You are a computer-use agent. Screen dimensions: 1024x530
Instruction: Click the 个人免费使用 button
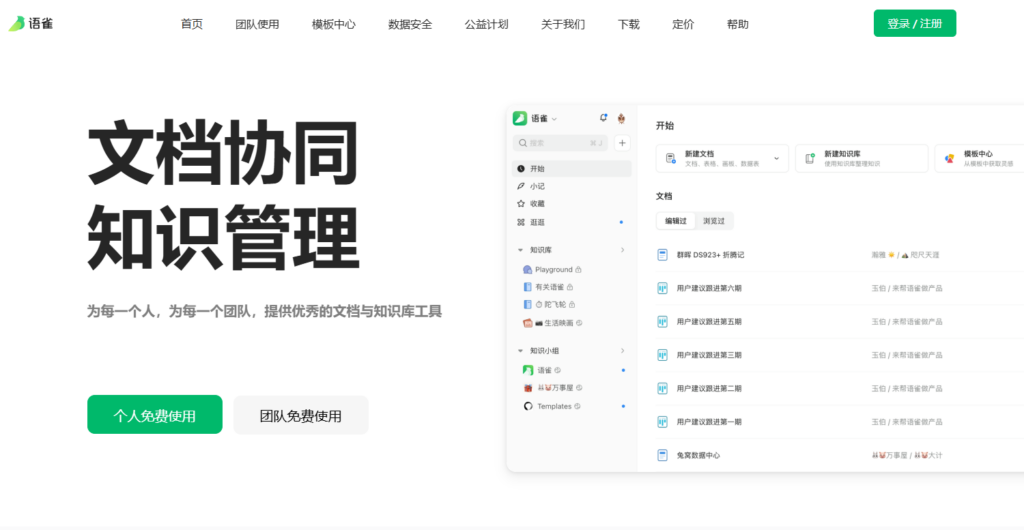(155, 415)
